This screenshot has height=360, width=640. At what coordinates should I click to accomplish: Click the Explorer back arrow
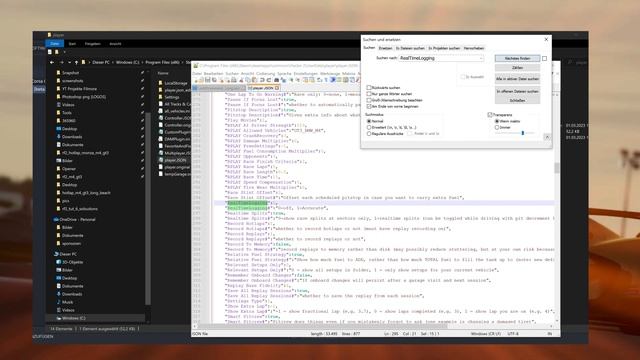point(52,62)
